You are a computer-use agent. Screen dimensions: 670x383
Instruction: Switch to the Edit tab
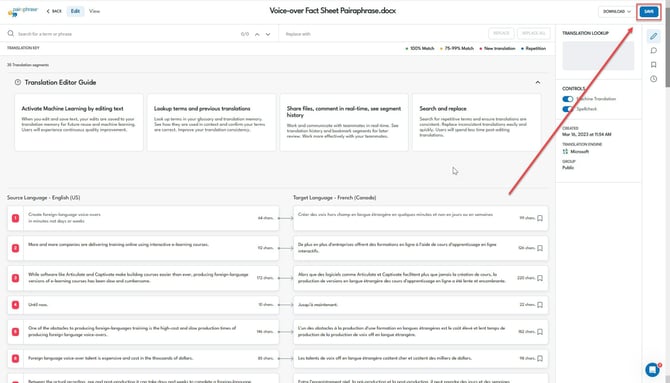(x=75, y=11)
